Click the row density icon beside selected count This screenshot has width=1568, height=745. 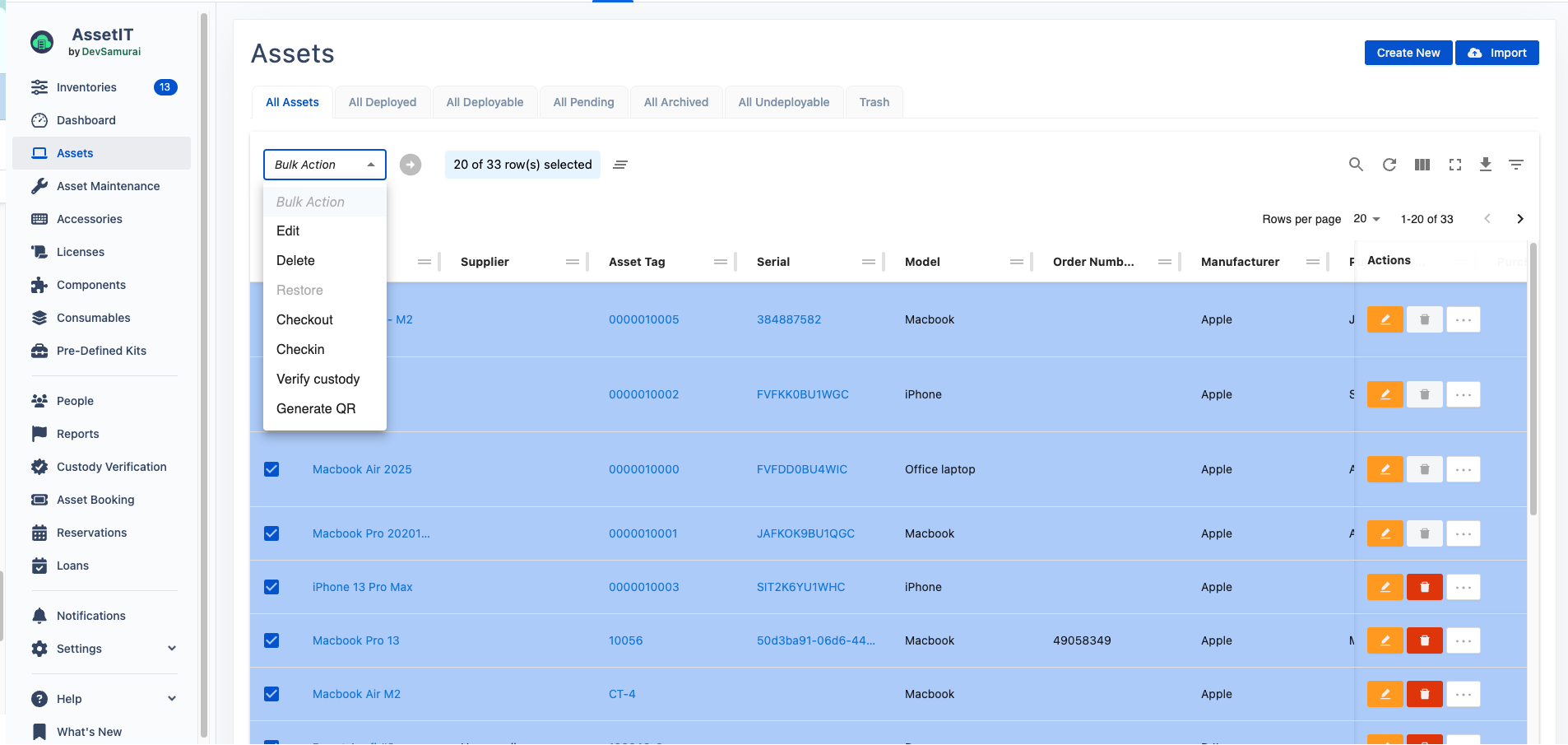tap(620, 165)
